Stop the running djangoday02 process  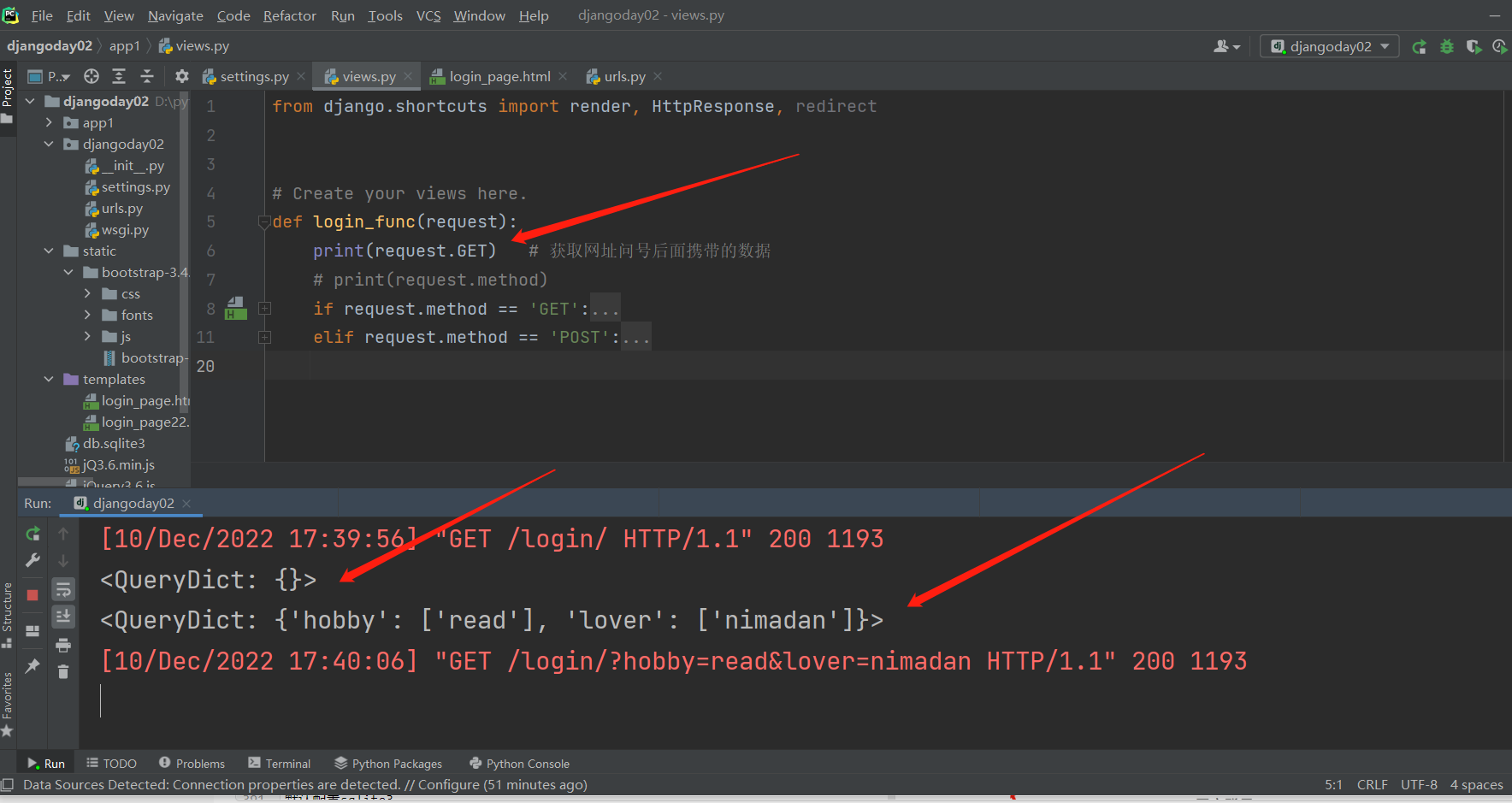[32, 595]
